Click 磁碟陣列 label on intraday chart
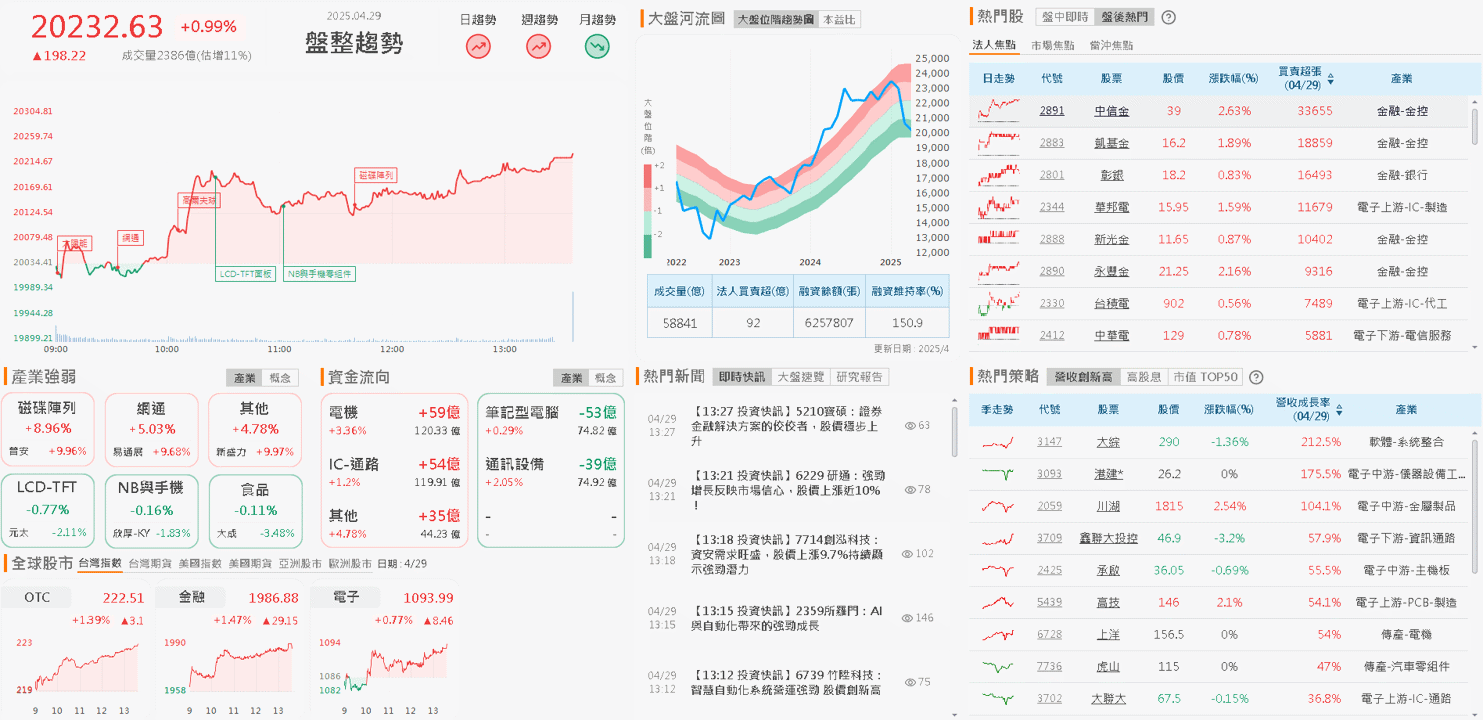Screen dimensions: 1483x720 [x=376, y=175]
